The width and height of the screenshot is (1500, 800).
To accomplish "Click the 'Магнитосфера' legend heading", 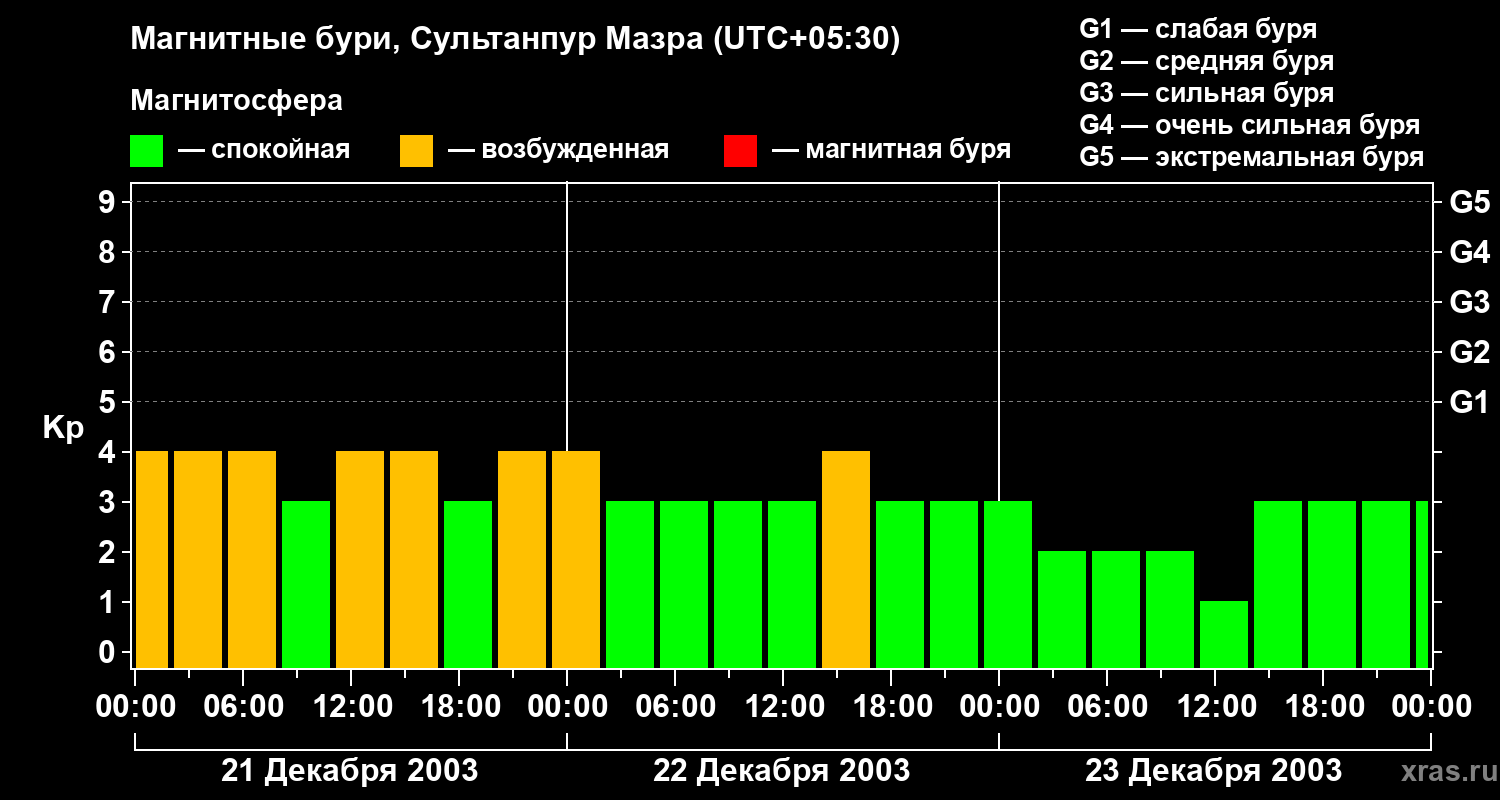I will [236, 101].
